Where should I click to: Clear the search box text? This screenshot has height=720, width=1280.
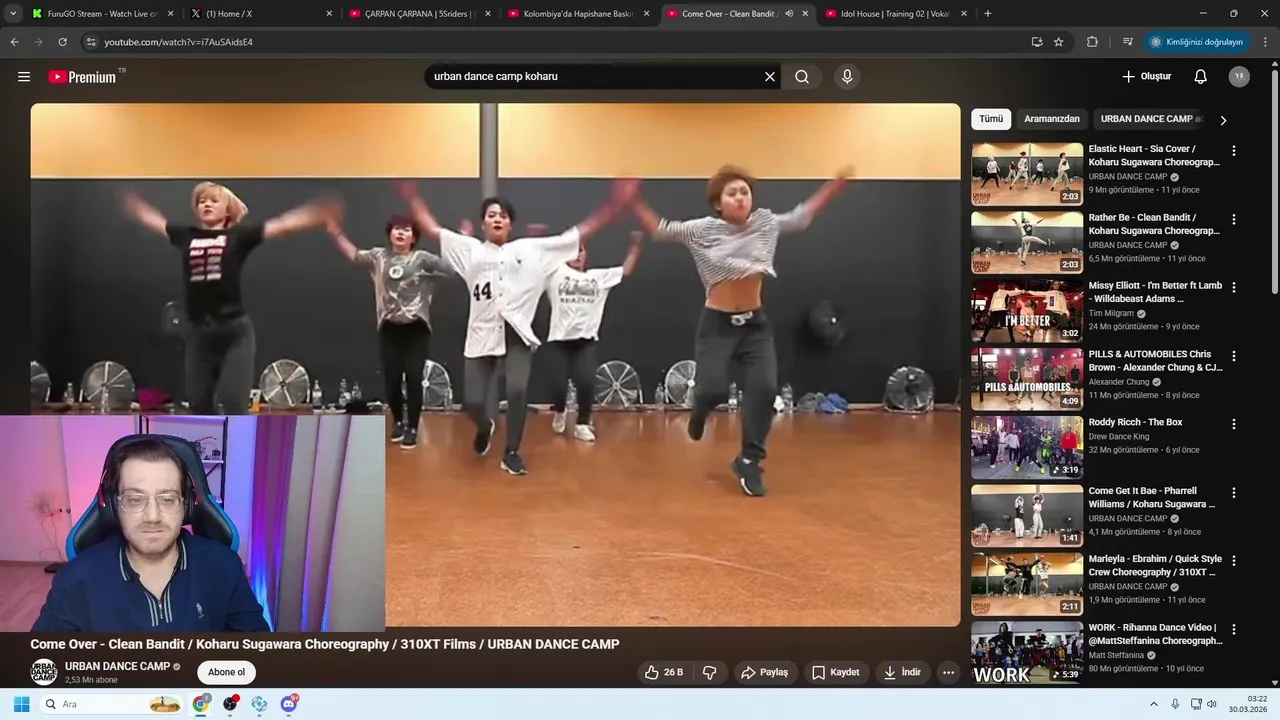770,77
